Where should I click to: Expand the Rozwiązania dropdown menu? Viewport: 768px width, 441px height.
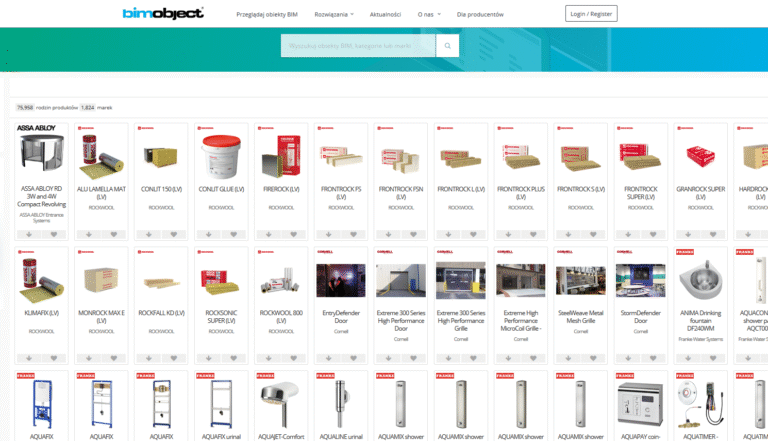pyautogui.click(x=334, y=14)
